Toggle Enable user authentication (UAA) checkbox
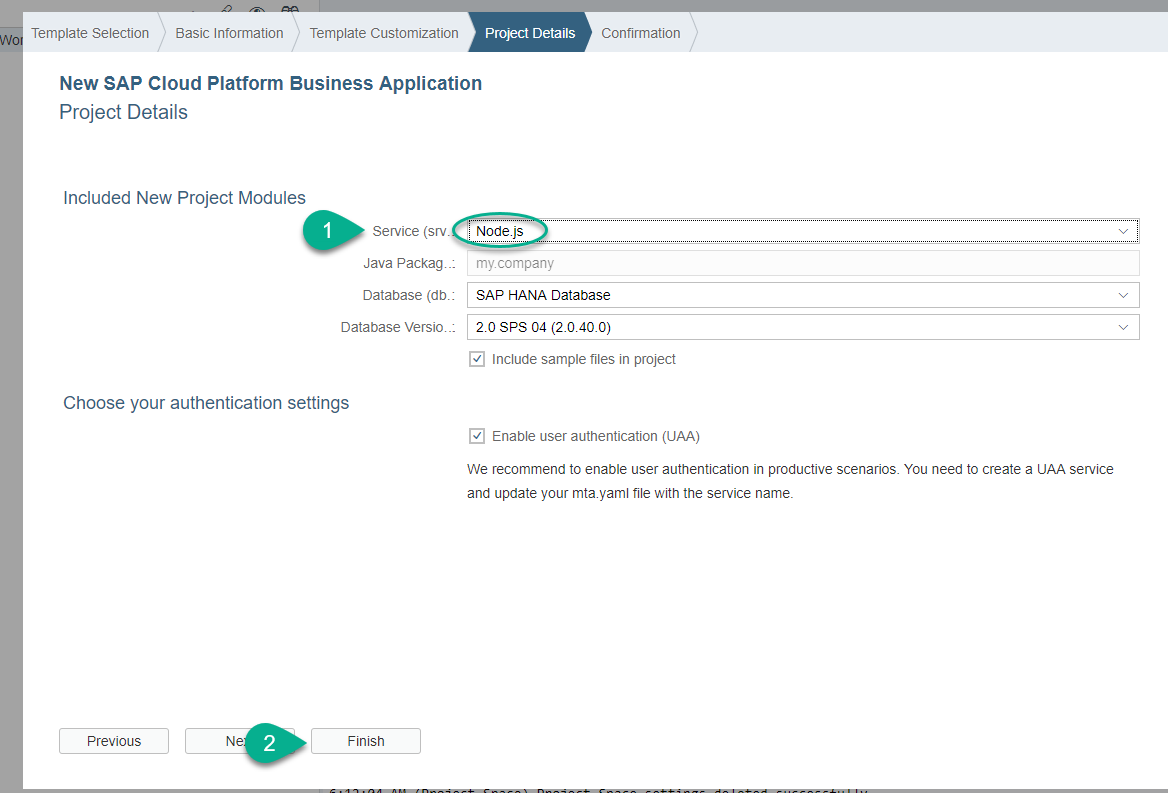Viewport: 1168px width, 793px height. (477, 436)
